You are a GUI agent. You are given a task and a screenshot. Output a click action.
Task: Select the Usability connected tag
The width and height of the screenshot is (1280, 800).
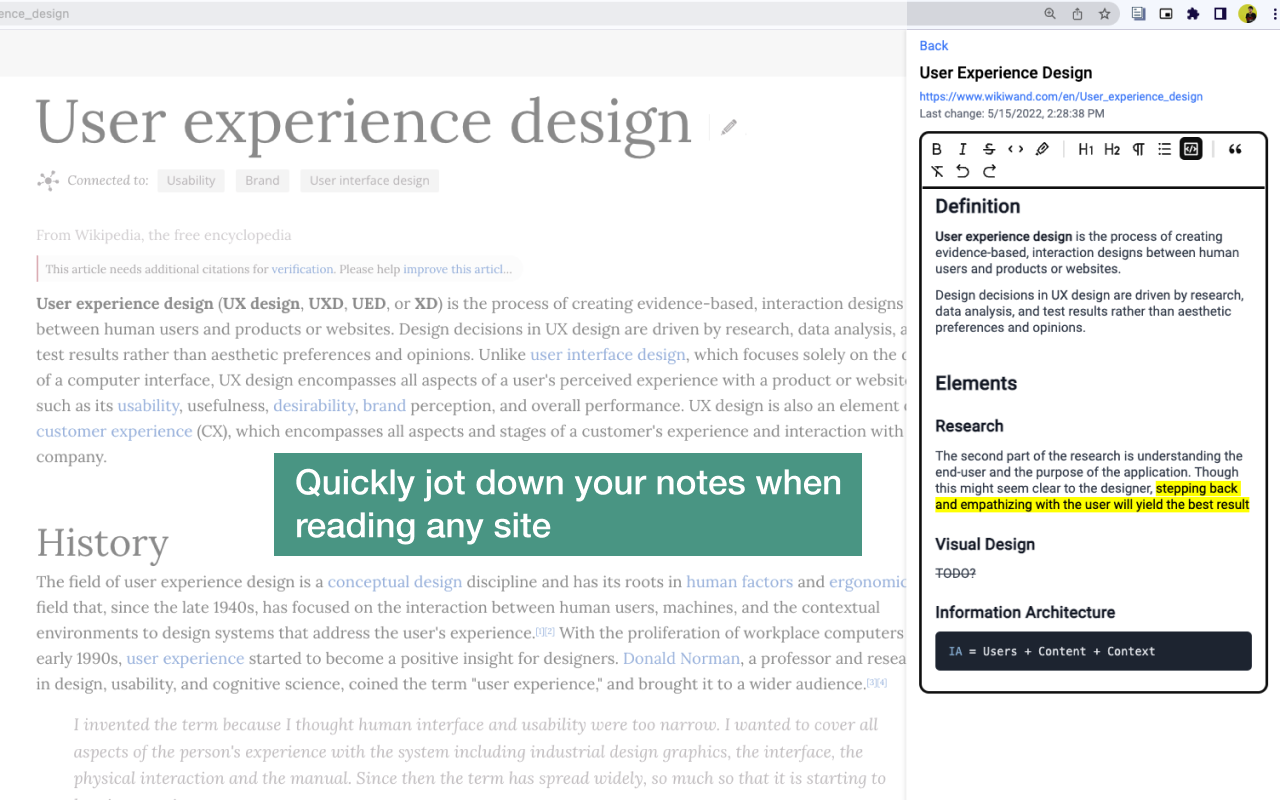coord(190,180)
